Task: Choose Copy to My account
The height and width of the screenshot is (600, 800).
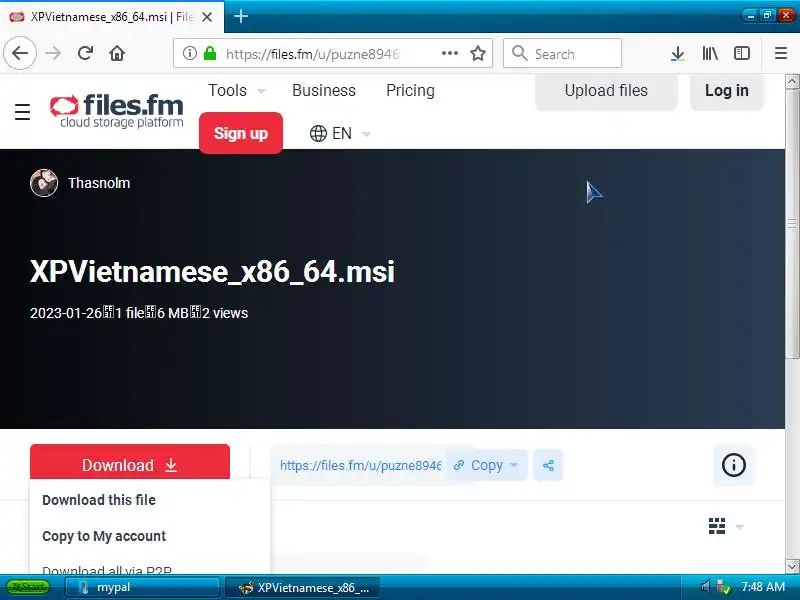Action: click(x=104, y=536)
